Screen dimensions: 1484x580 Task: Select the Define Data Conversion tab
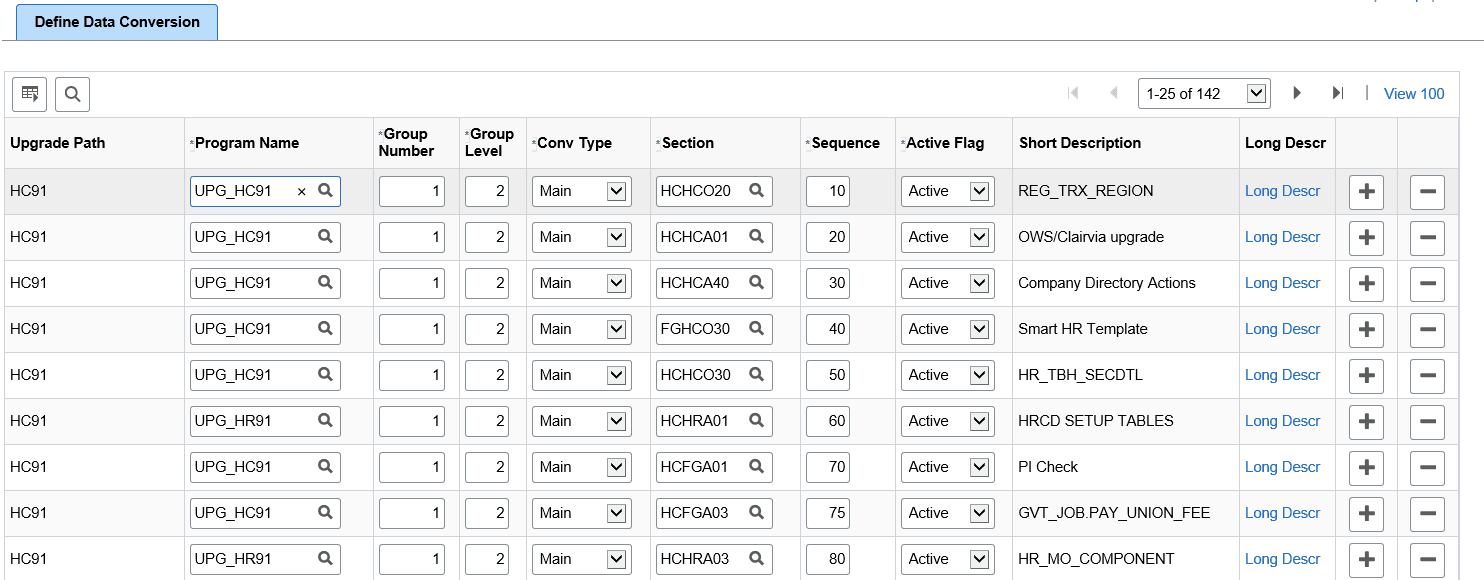(x=116, y=21)
